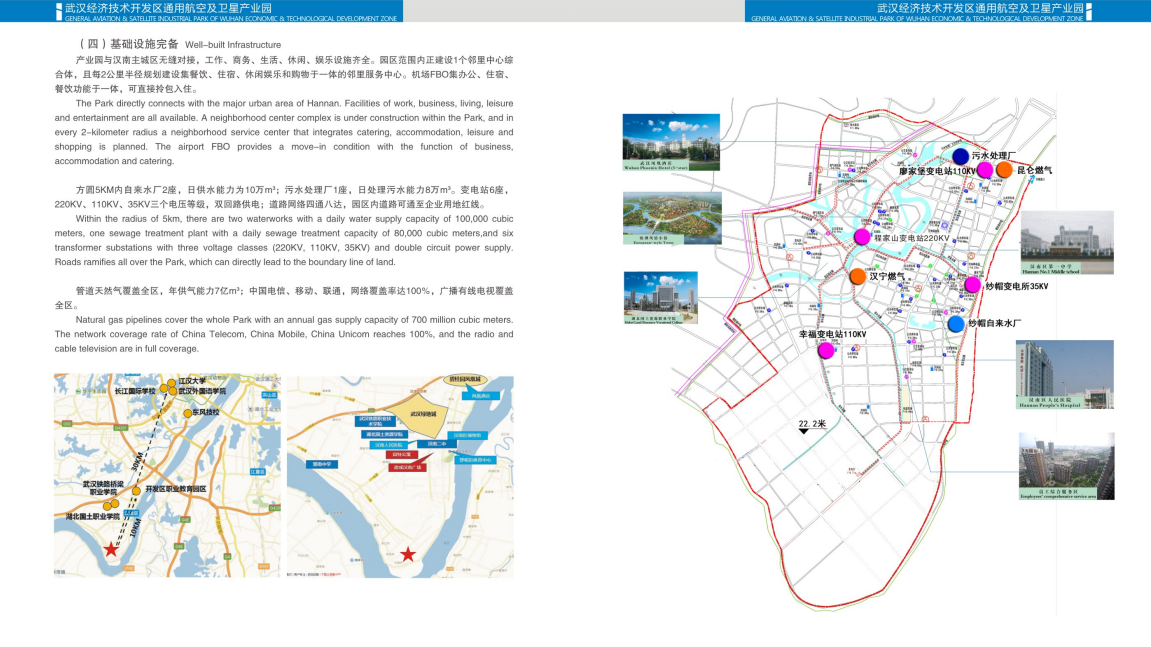Click the red star on the 江汉大学 map
Viewport: 1151px width, 647px height.
click(x=111, y=549)
